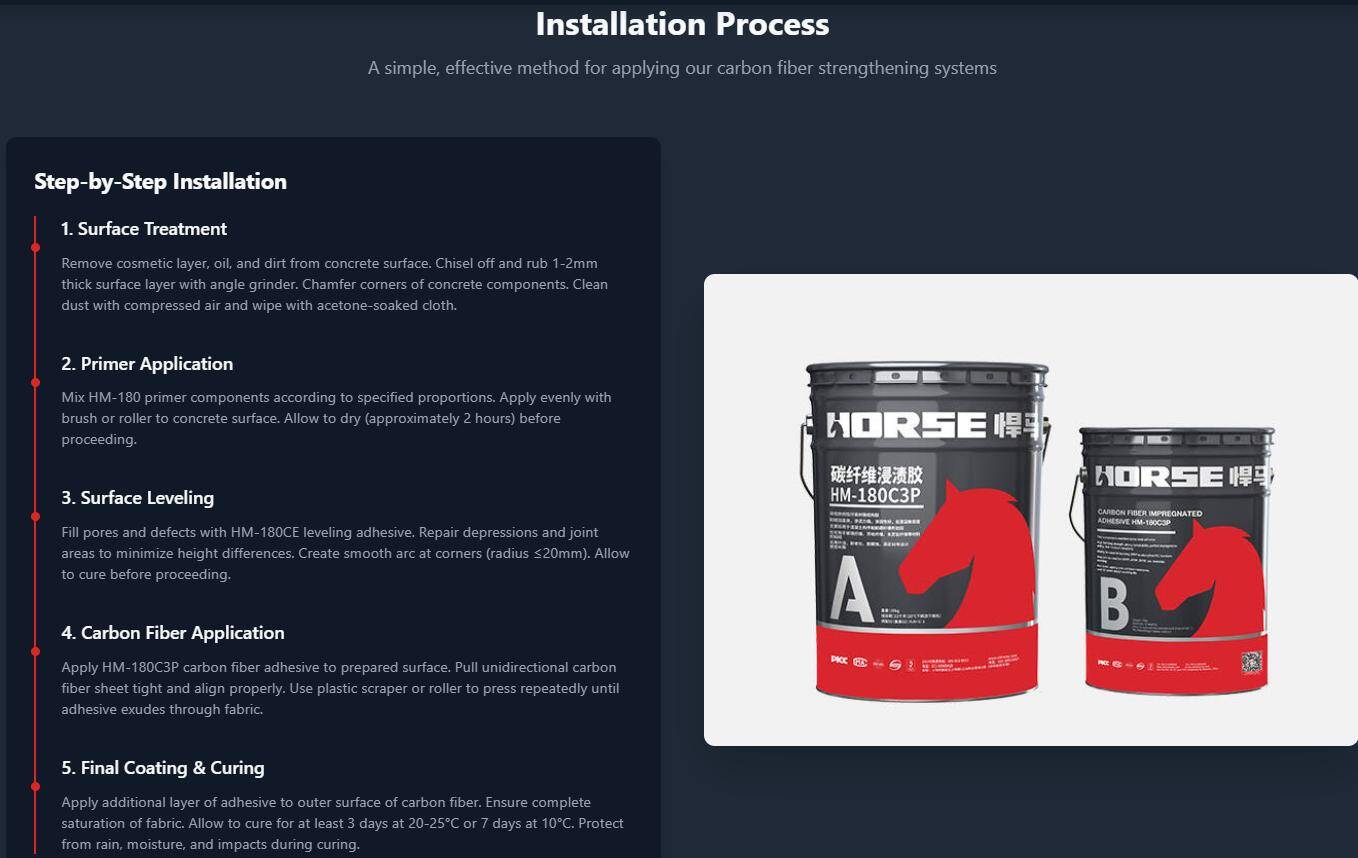Click the QR code on bucket B
This screenshot has height=858, width=1358.
pyautogui.click(x=1251, y=662)
